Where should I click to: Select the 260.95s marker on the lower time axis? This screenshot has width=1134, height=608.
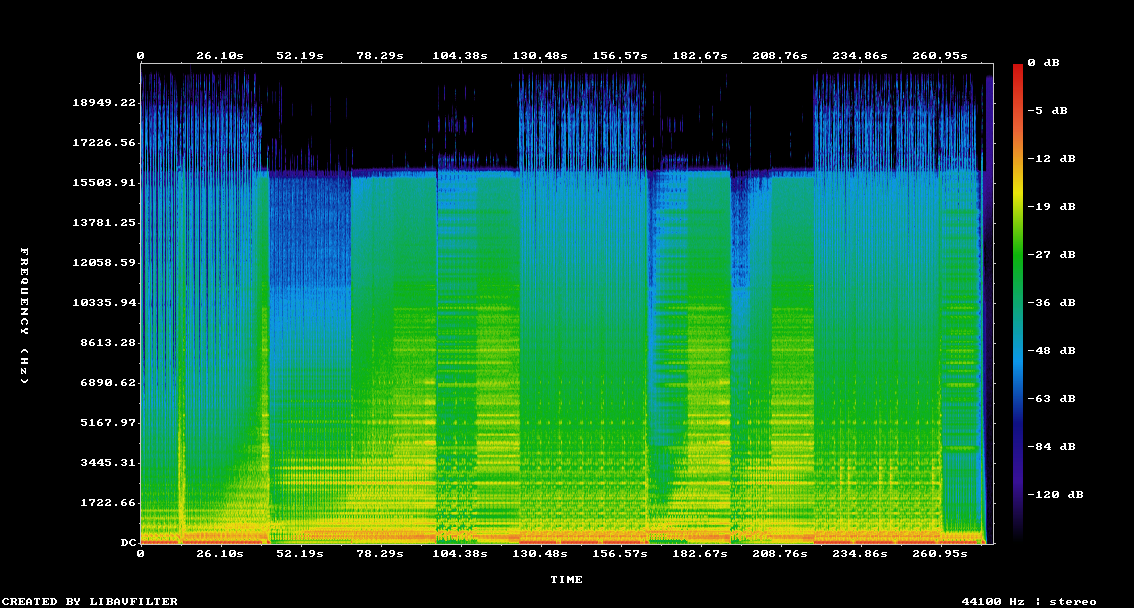click(x=941, y=553)
